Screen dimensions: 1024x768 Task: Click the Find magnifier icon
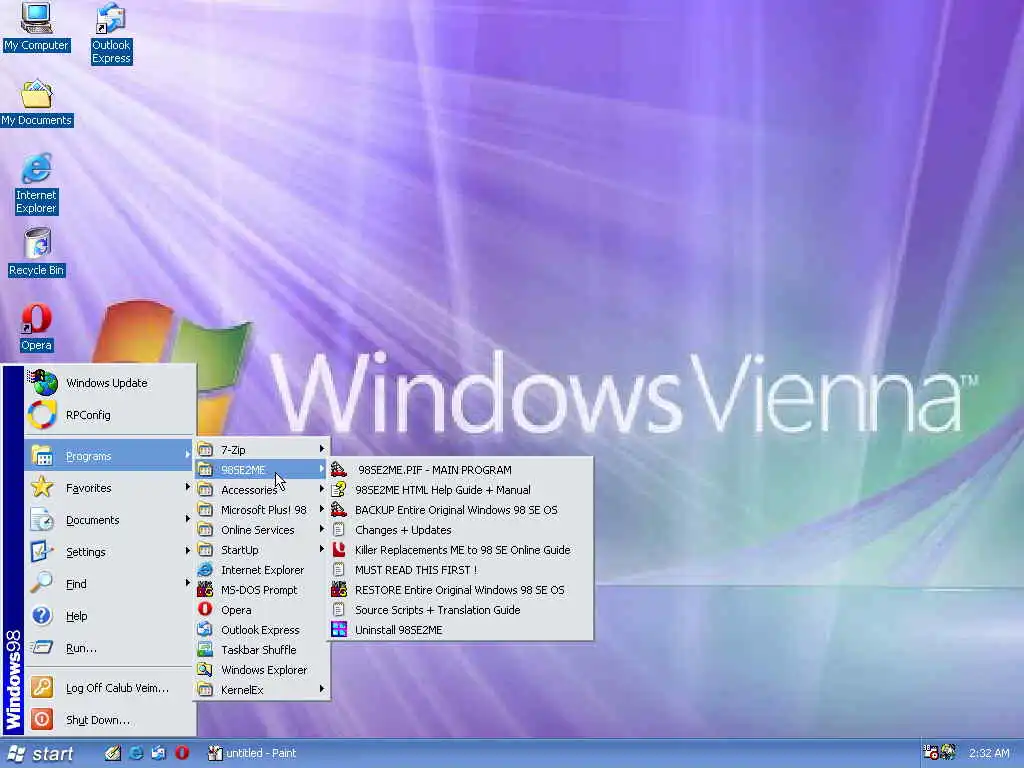[x=42, y=583]
